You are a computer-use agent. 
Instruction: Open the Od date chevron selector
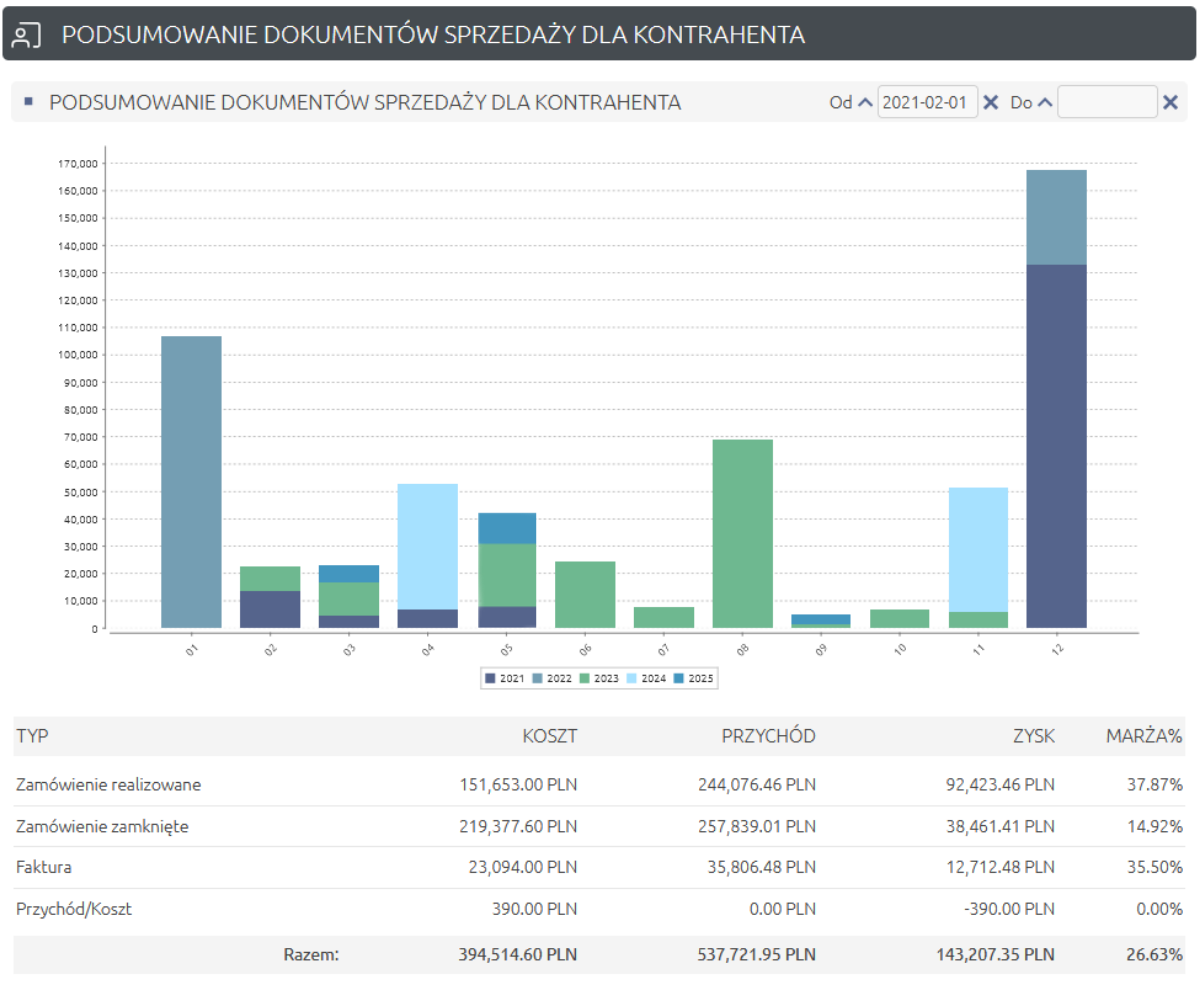pyautogui.click(x=863, y=102)
